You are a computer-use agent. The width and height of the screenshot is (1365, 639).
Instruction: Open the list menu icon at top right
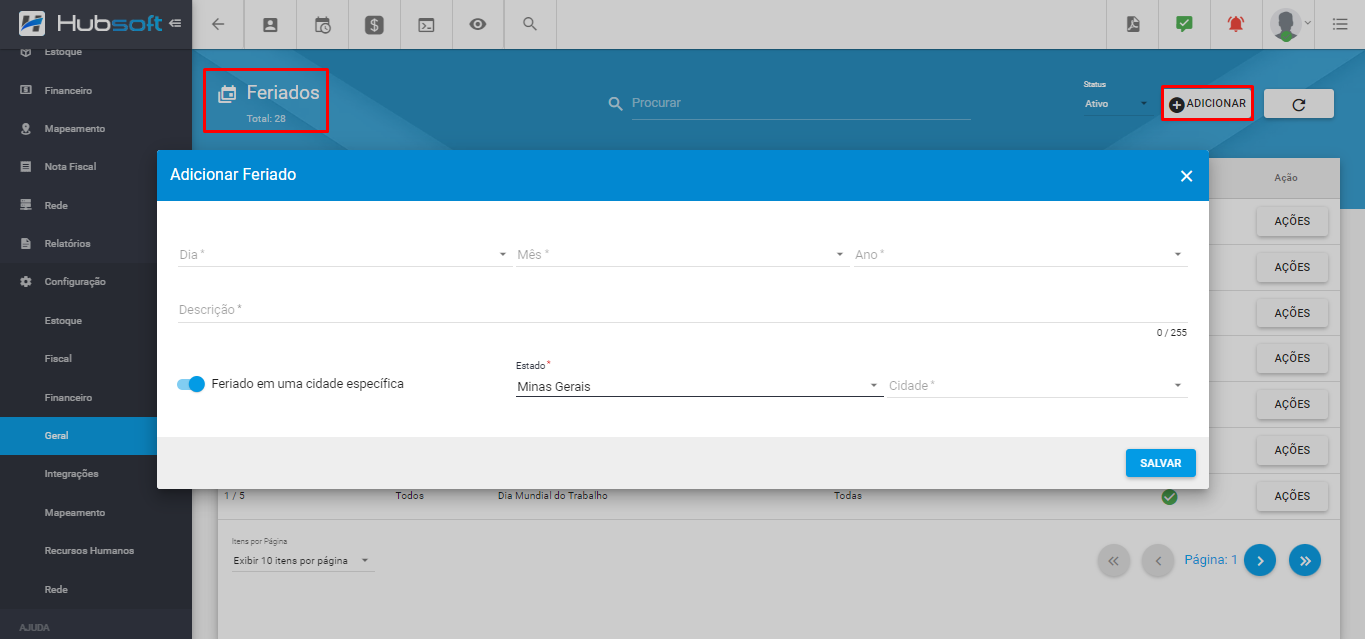[1340, 25]
